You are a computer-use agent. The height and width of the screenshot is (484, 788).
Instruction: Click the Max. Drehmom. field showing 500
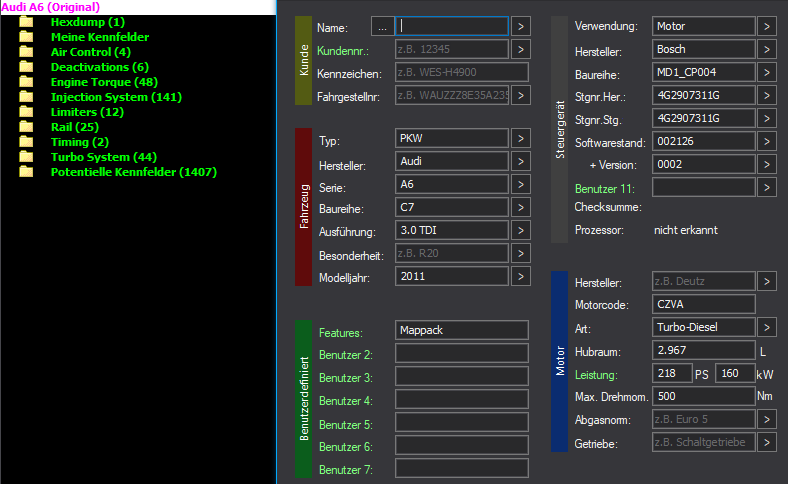point(704,397)
